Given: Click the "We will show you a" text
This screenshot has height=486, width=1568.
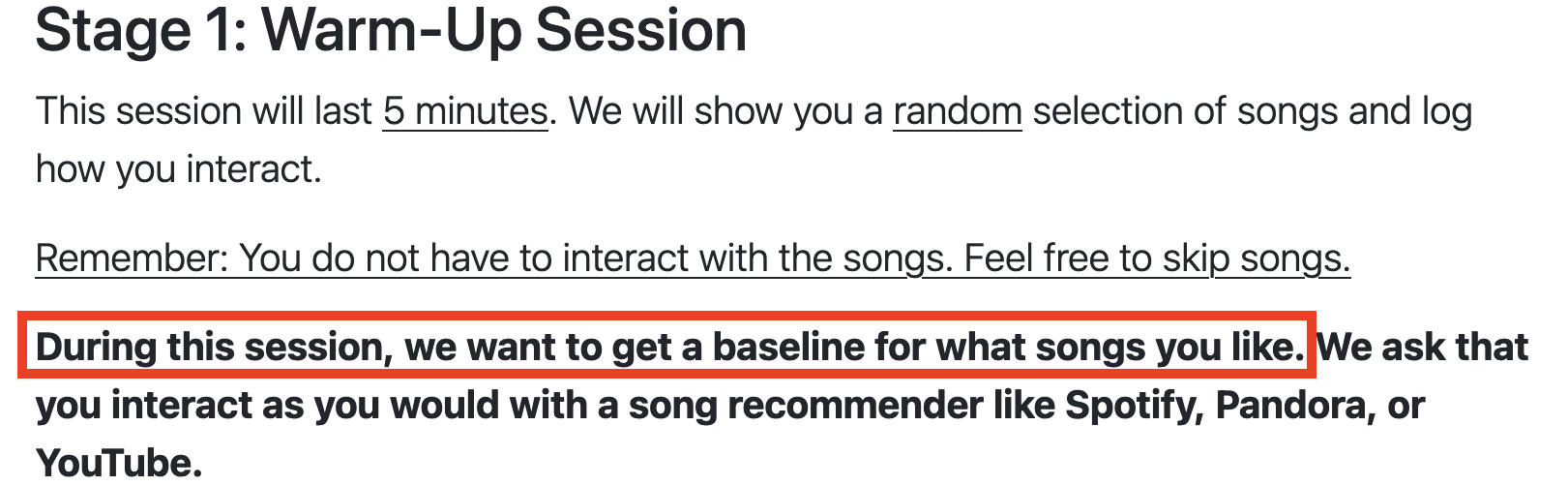Looking at the screenshot, I should 725,111.
